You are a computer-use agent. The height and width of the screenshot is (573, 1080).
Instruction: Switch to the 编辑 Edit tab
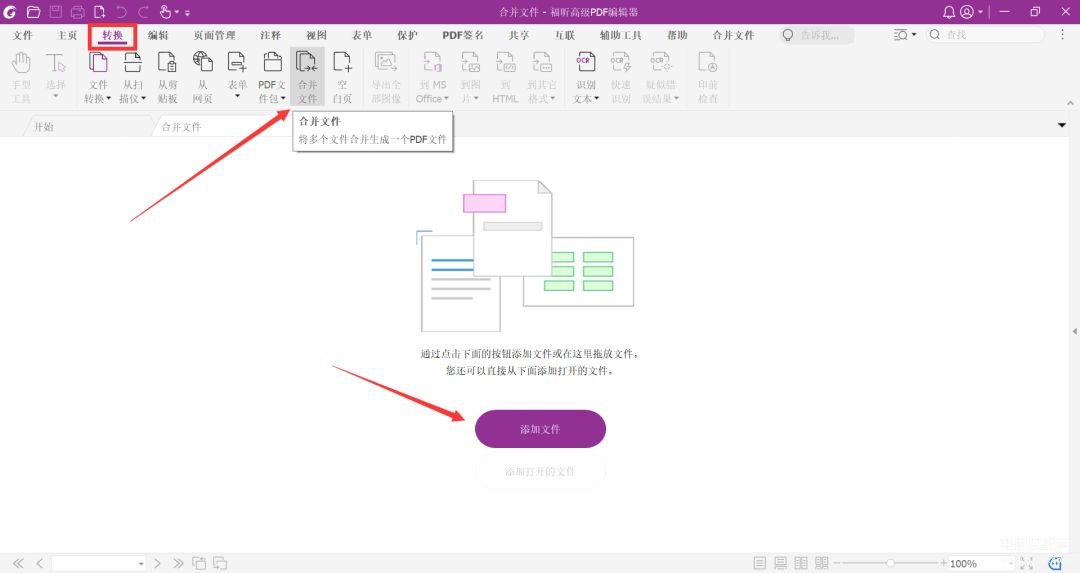point(158,35)
